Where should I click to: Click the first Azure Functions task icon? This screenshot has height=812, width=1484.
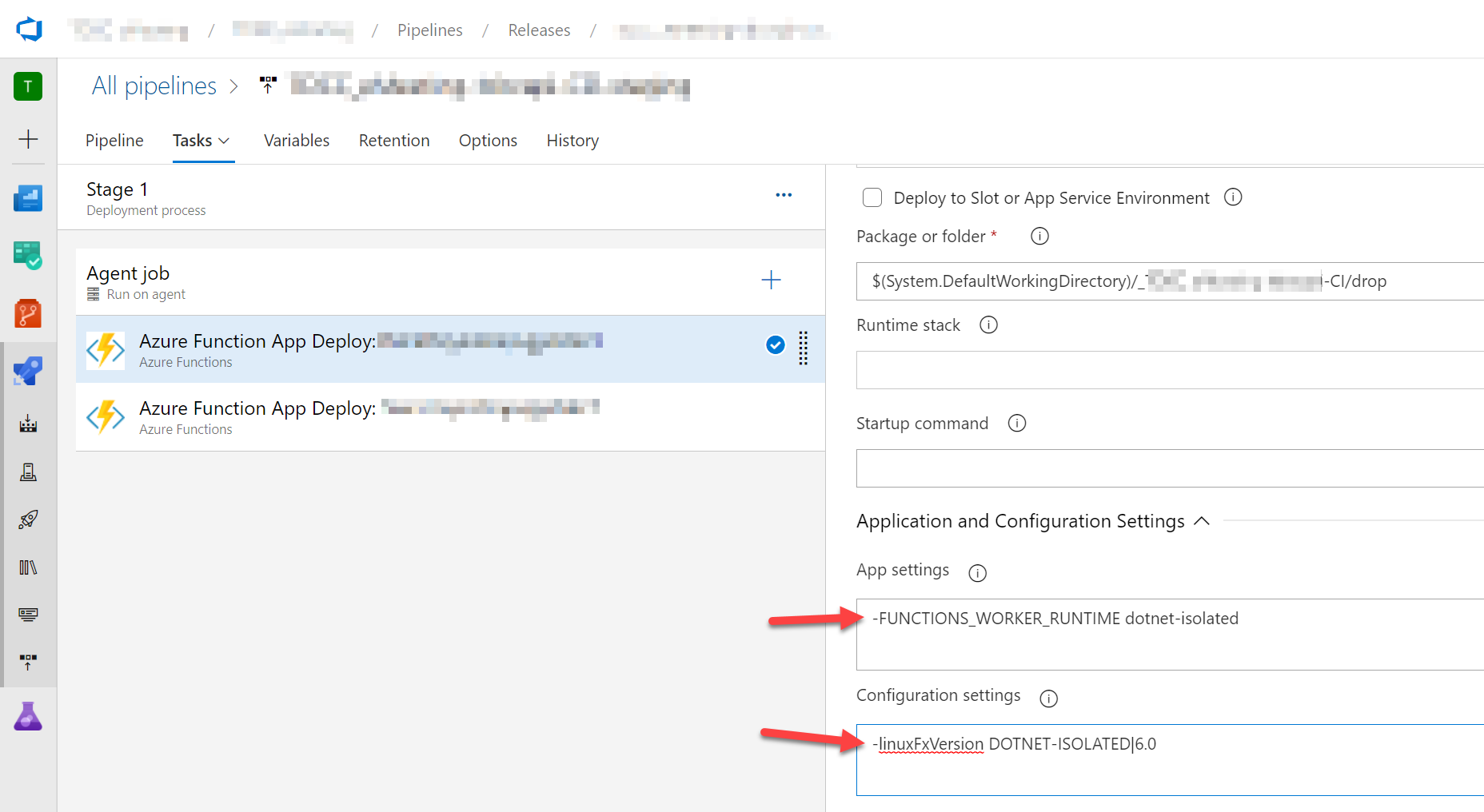[x=106, y=350]
